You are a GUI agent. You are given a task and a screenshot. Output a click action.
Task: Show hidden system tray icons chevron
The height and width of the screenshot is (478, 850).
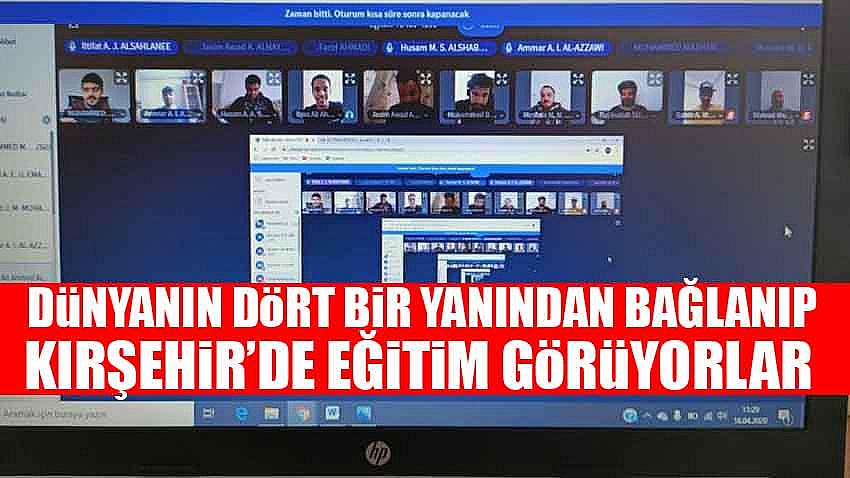(646, 416)
